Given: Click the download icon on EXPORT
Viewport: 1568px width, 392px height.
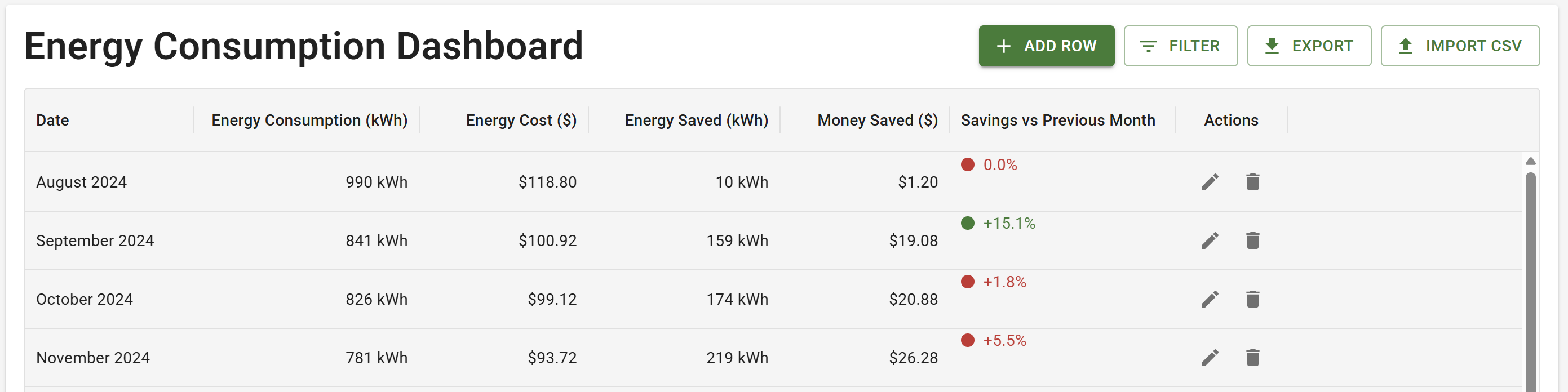Looking at the screenshot, I should tap(1272, 46).
